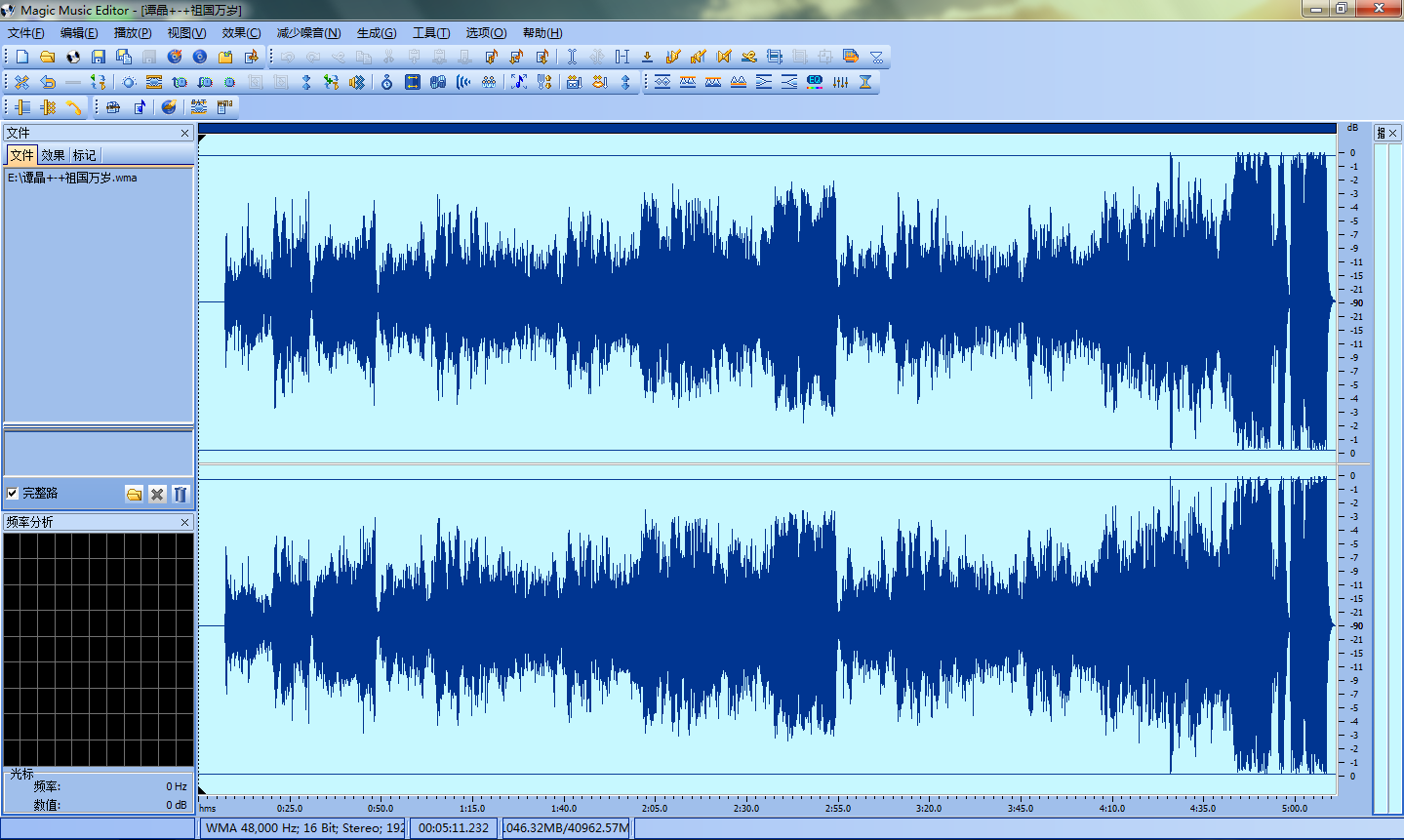Image resolution: width=1404 pixels, height=840 pixels.
Task: Toggle the 完整路 checkbox
Action: pos(13,494)
